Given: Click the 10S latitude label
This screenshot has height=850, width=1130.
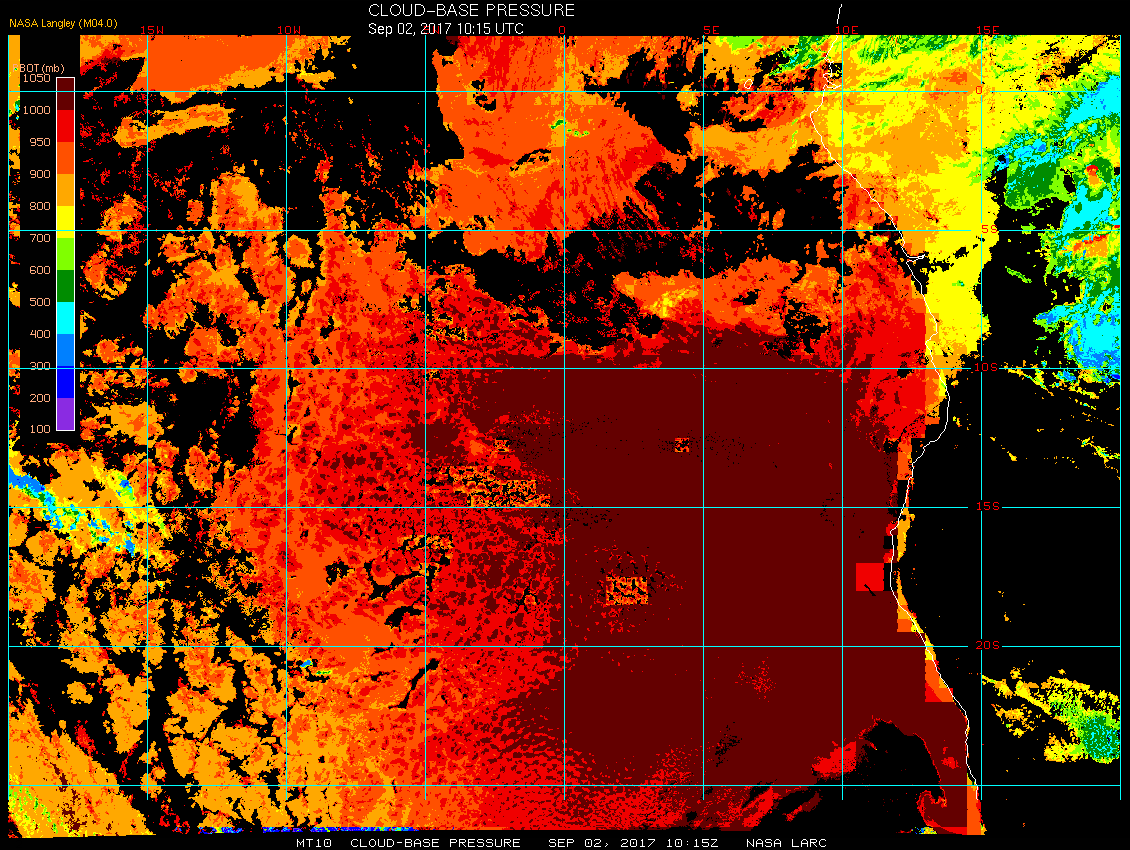Looking at the screenshot, I should [x=986, y=367].
